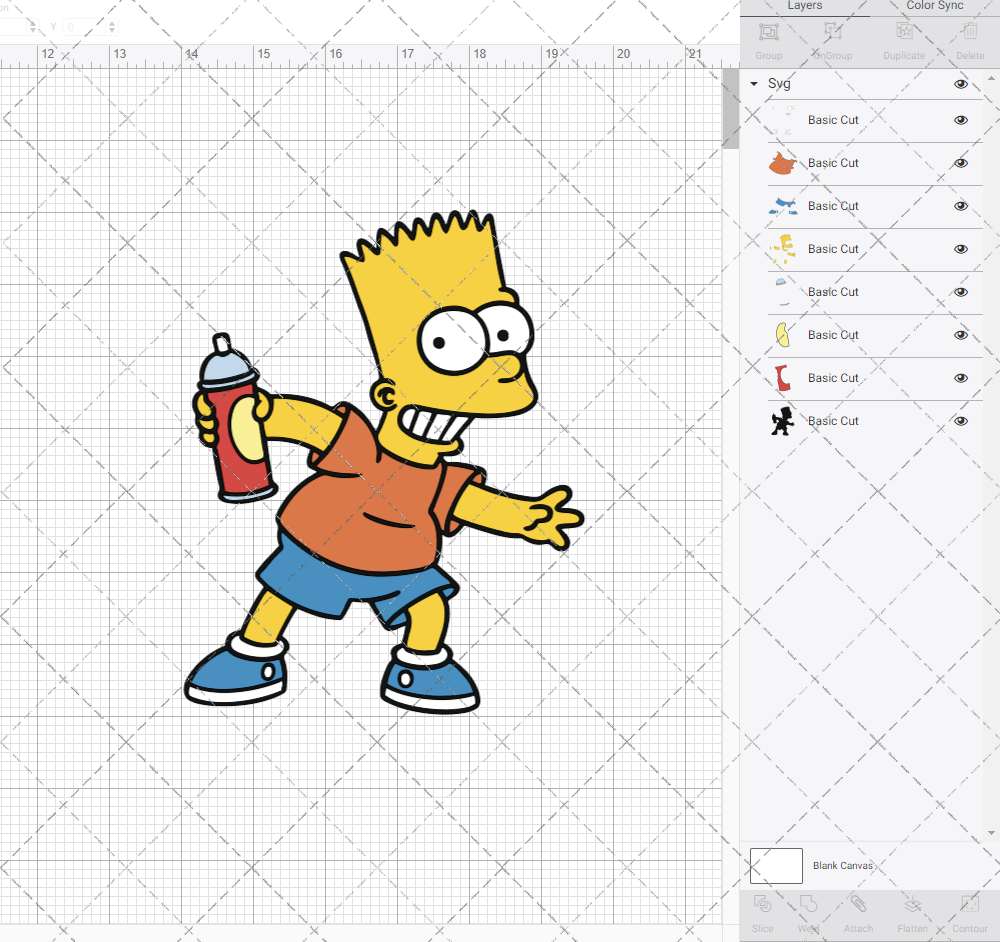Click the Group icon in Layers panel

(768, 32)
